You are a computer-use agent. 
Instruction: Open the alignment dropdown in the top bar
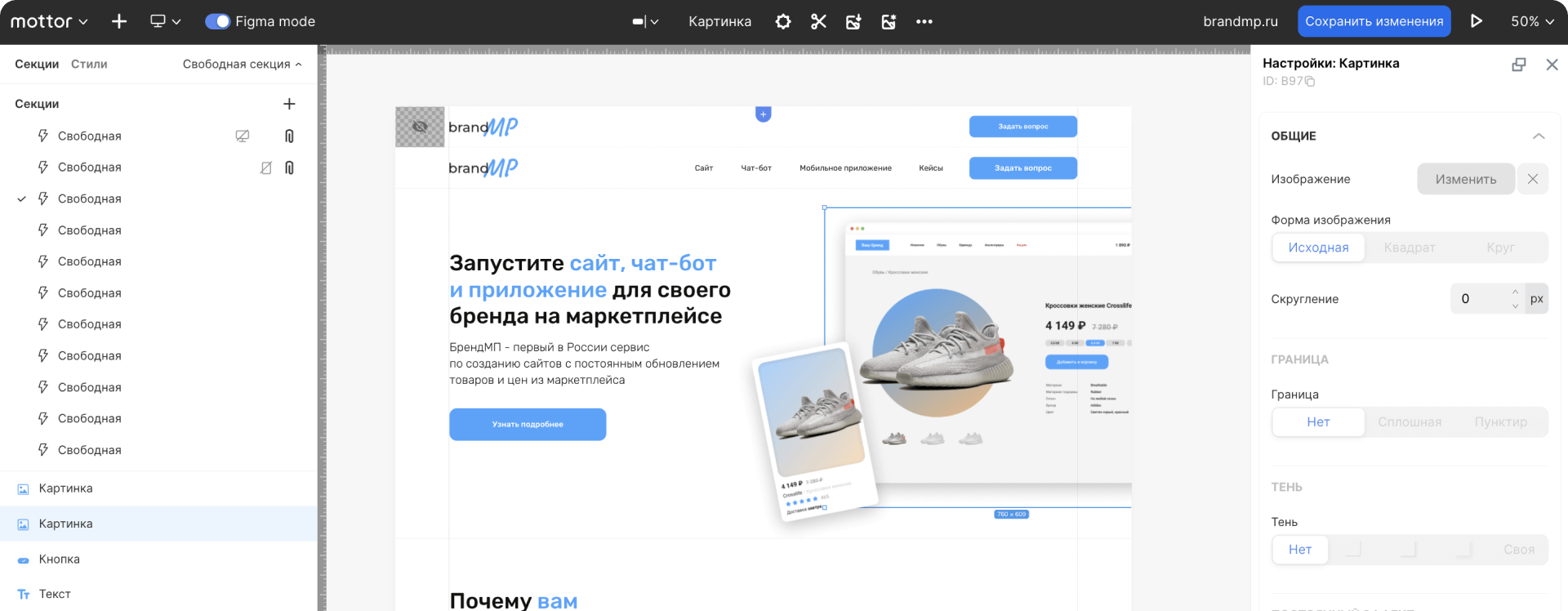pos(645,21)
